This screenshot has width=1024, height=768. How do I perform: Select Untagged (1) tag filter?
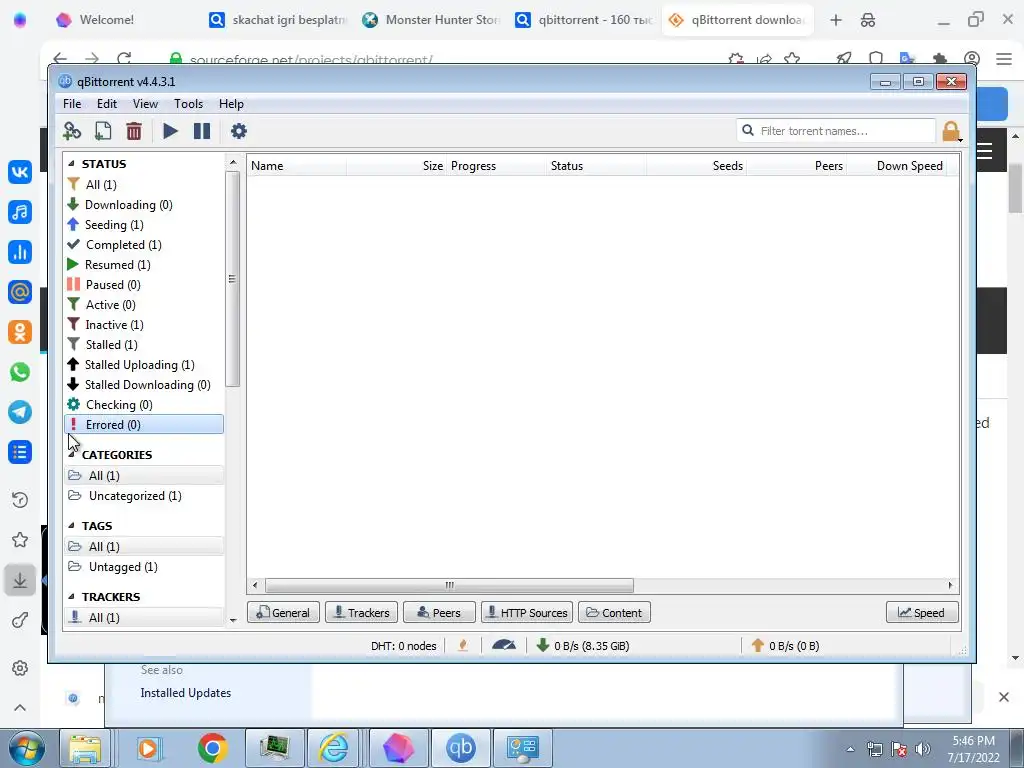point(144,567)
